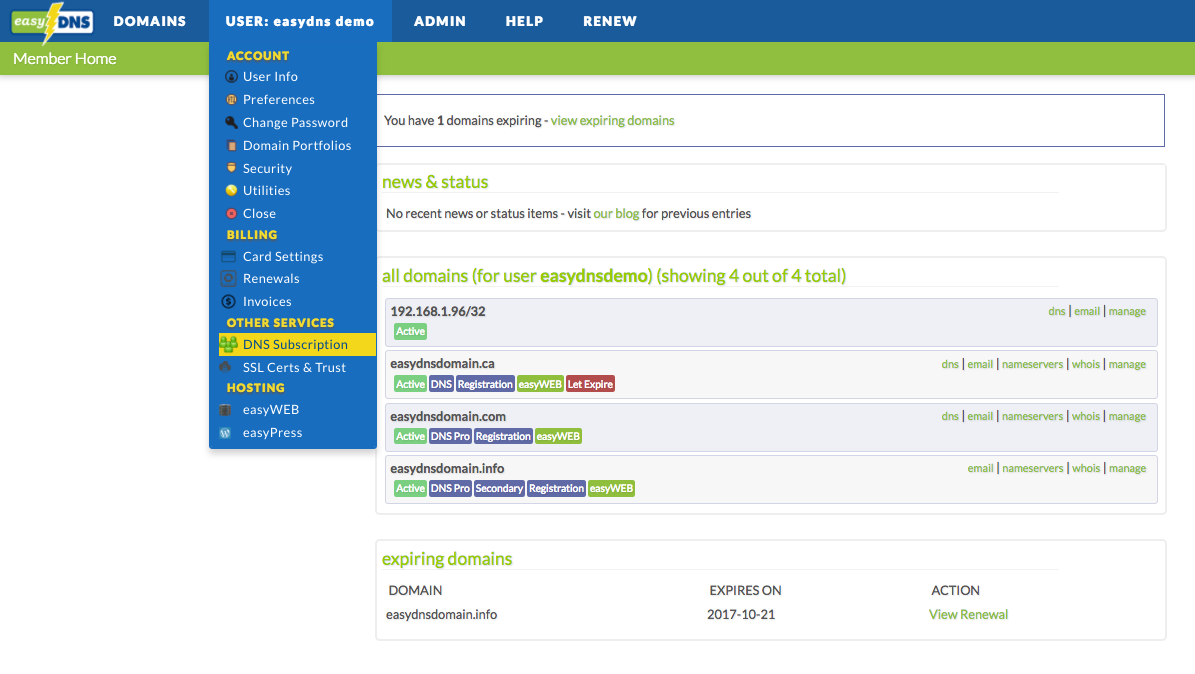Click the 192.168.1.96/32 domain name
Image resolution: width=1195 pixels, height=674 pixels.
tap(437, 311)
